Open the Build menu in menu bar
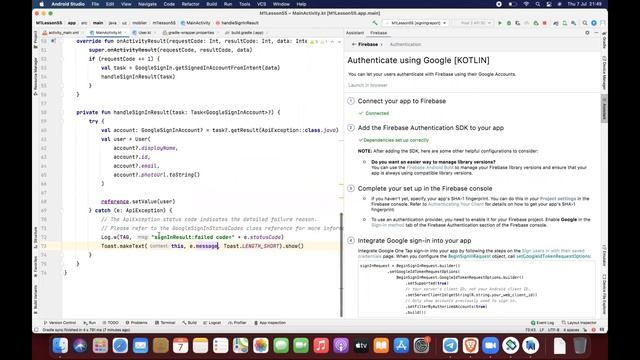 (211, 4)
